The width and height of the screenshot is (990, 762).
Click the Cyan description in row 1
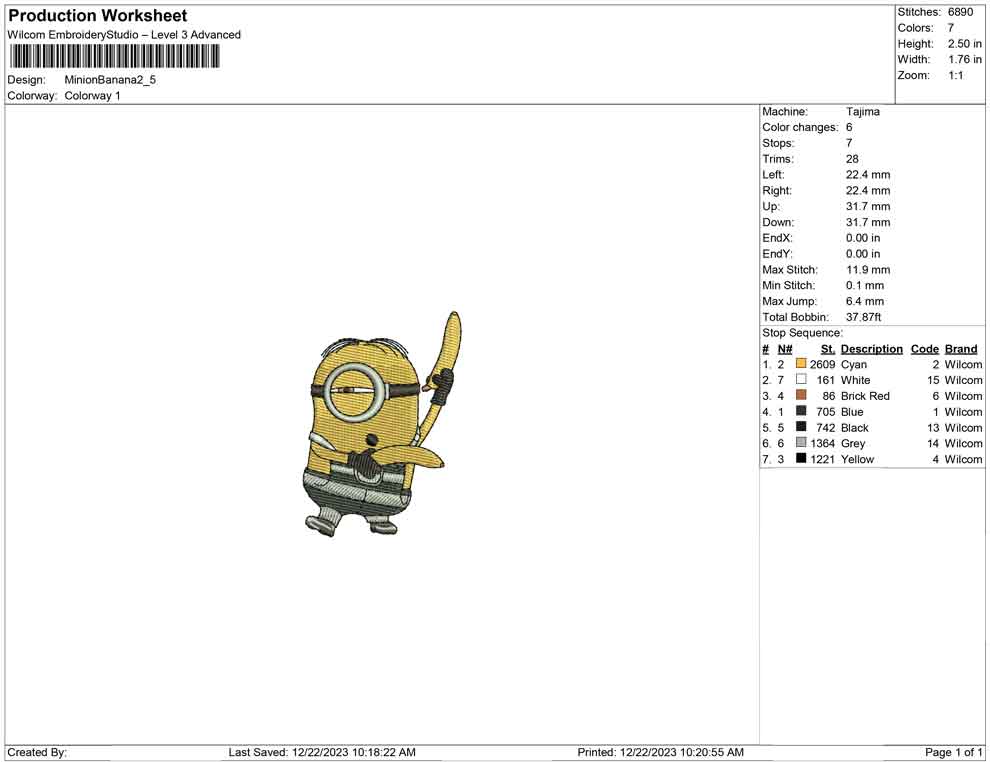pos(854,364)
